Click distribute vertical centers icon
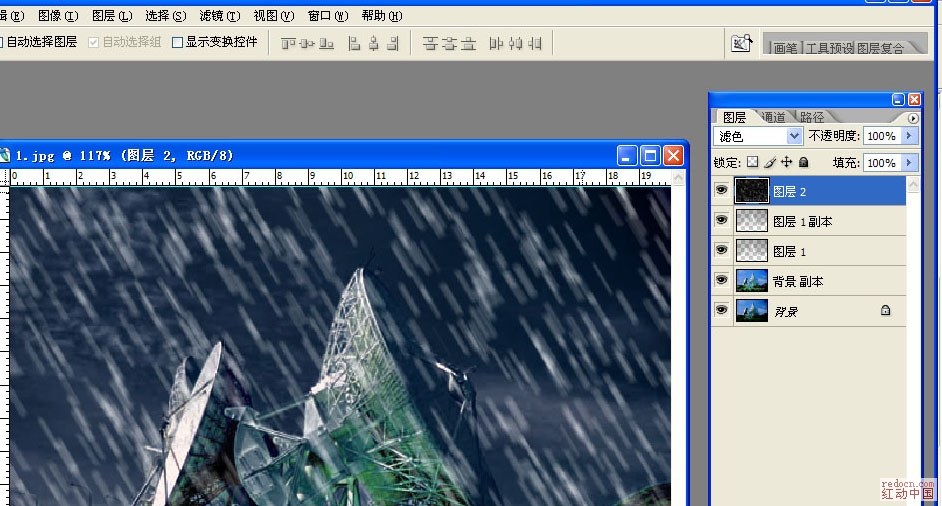 (x=449, y=43)
